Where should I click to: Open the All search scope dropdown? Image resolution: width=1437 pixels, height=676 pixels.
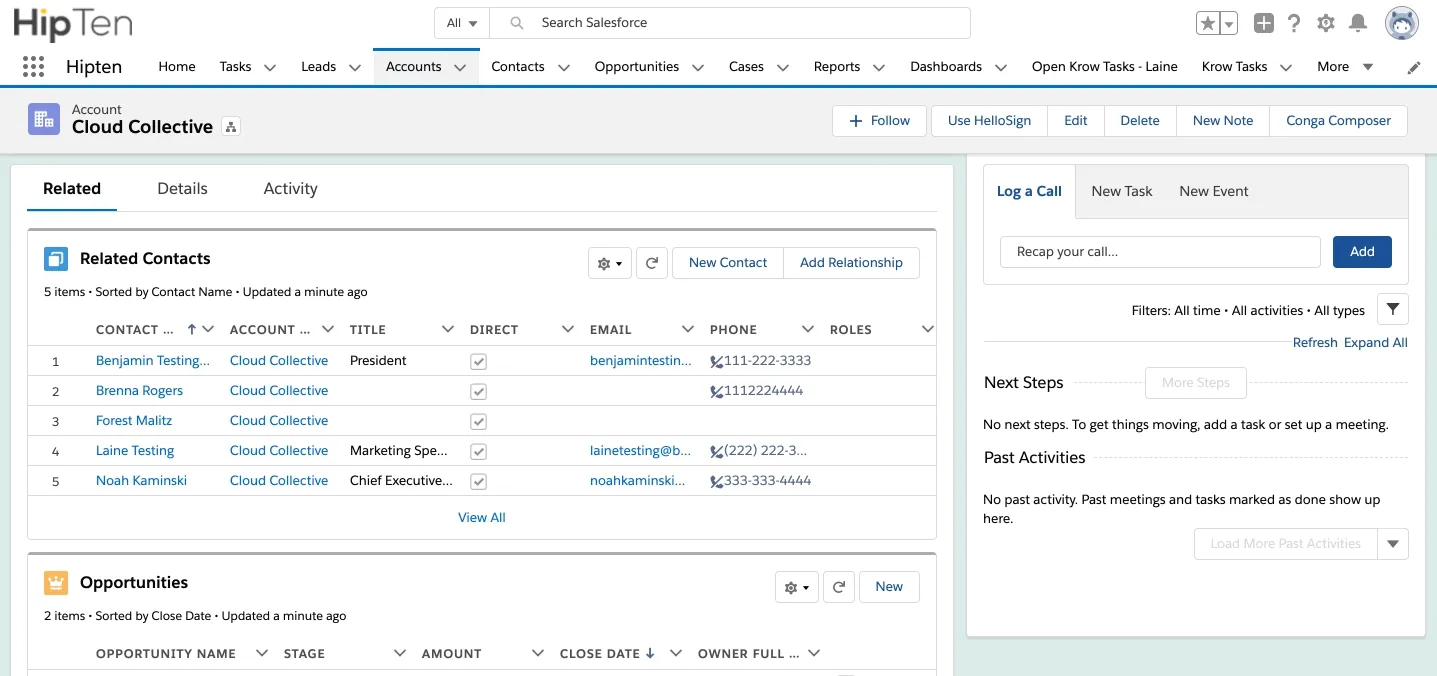(462, 23)
